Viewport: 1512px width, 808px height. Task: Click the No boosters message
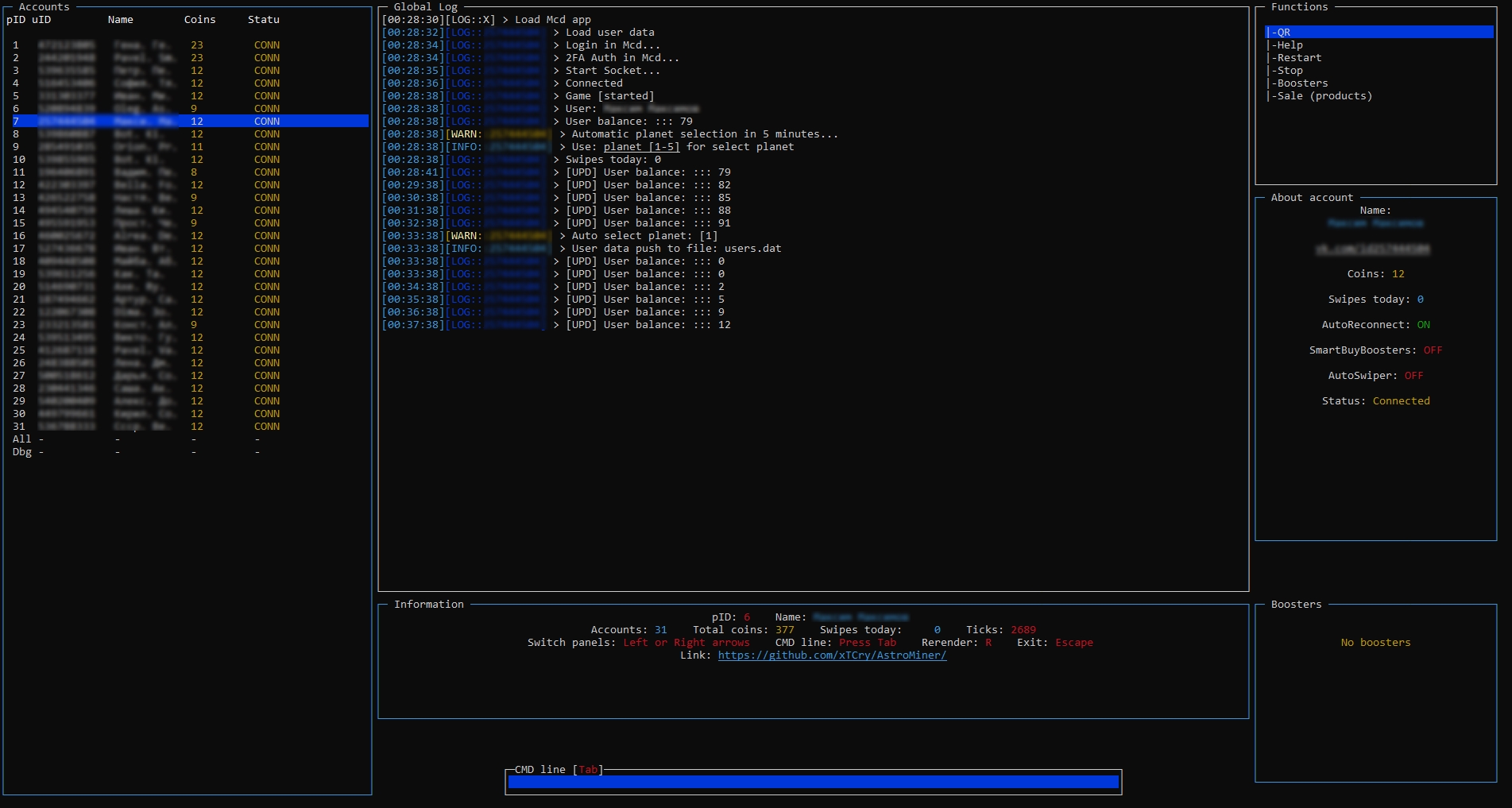click(x=1375, y=643)
